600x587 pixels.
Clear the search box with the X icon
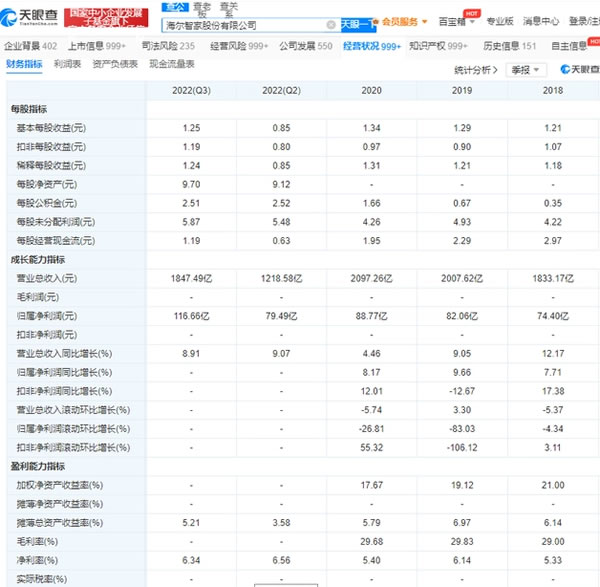(x=331, y=25)
